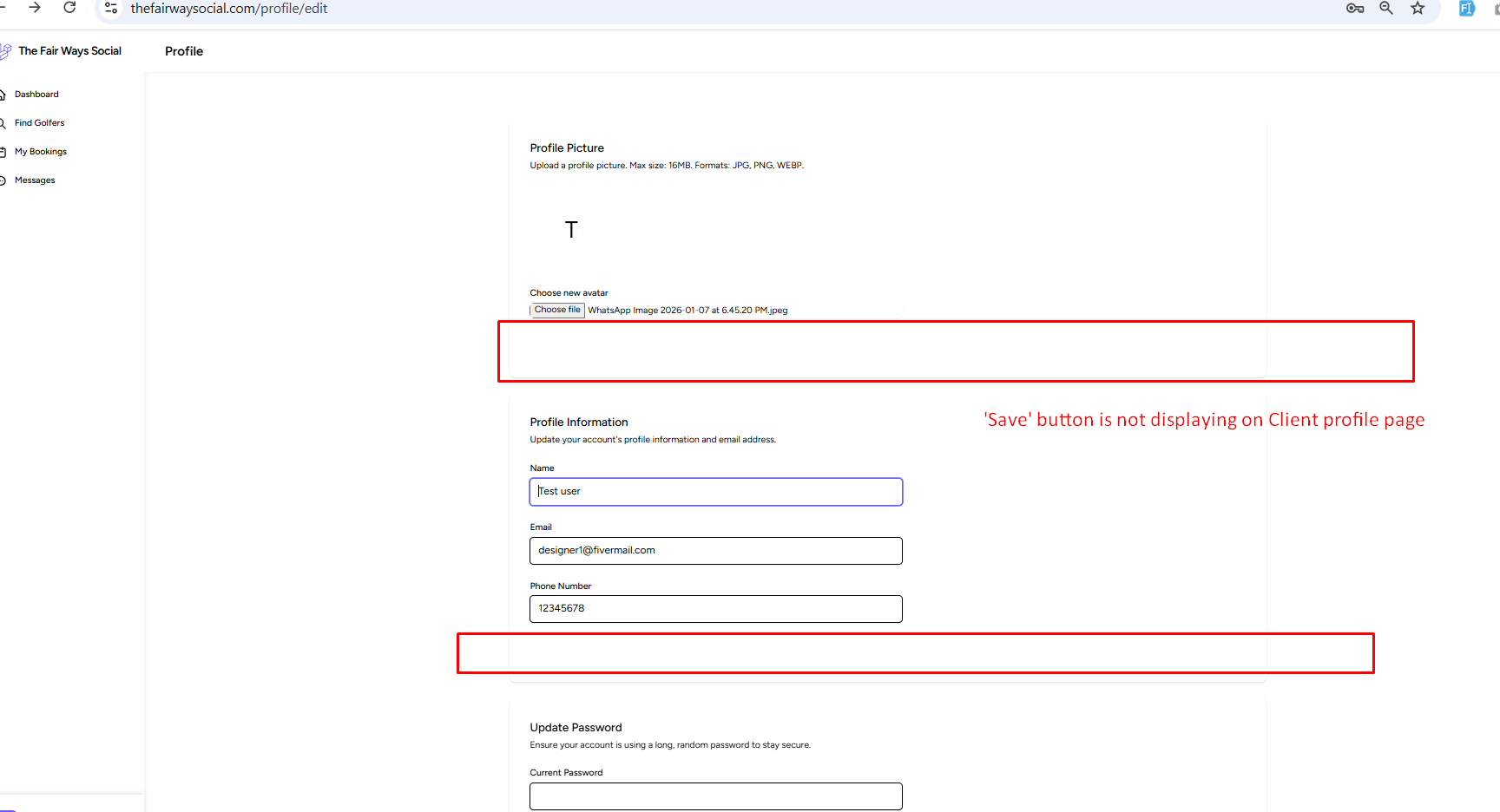The image size is (1500, 812).
Task: Open Messages in the sidebar
Action: click(x=35, y=180)
